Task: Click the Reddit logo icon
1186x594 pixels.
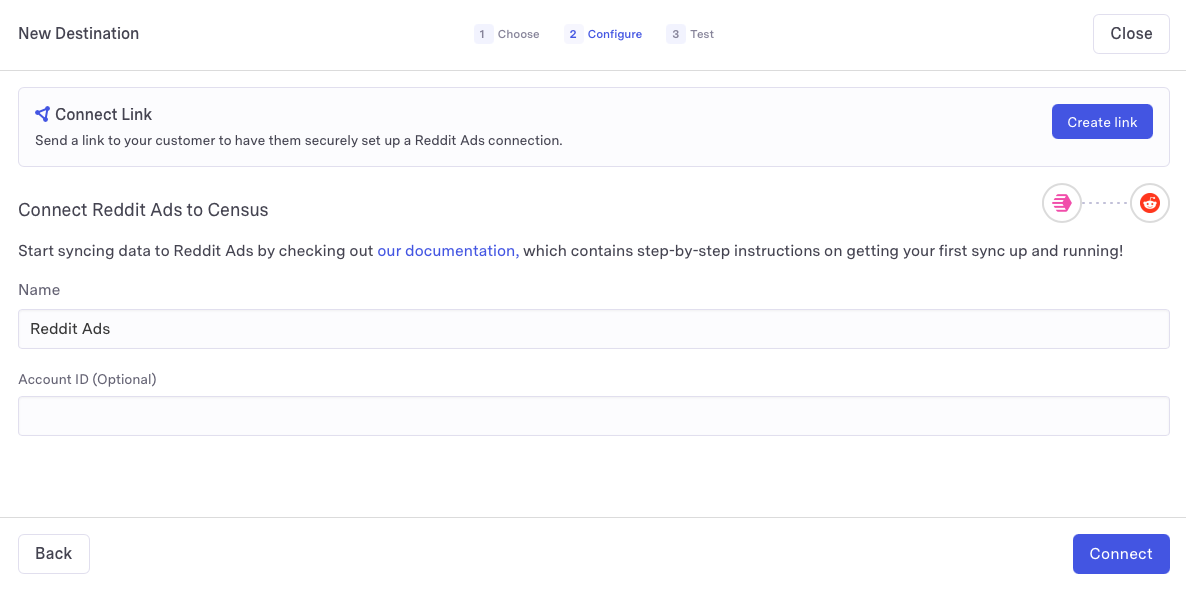Action: tap(1149, 203)
